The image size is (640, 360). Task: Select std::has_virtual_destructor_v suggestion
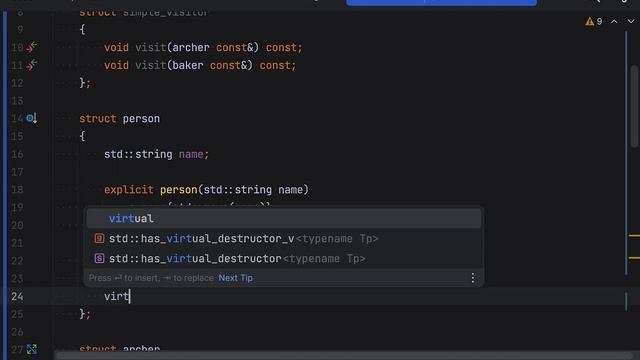pos(284,238)
